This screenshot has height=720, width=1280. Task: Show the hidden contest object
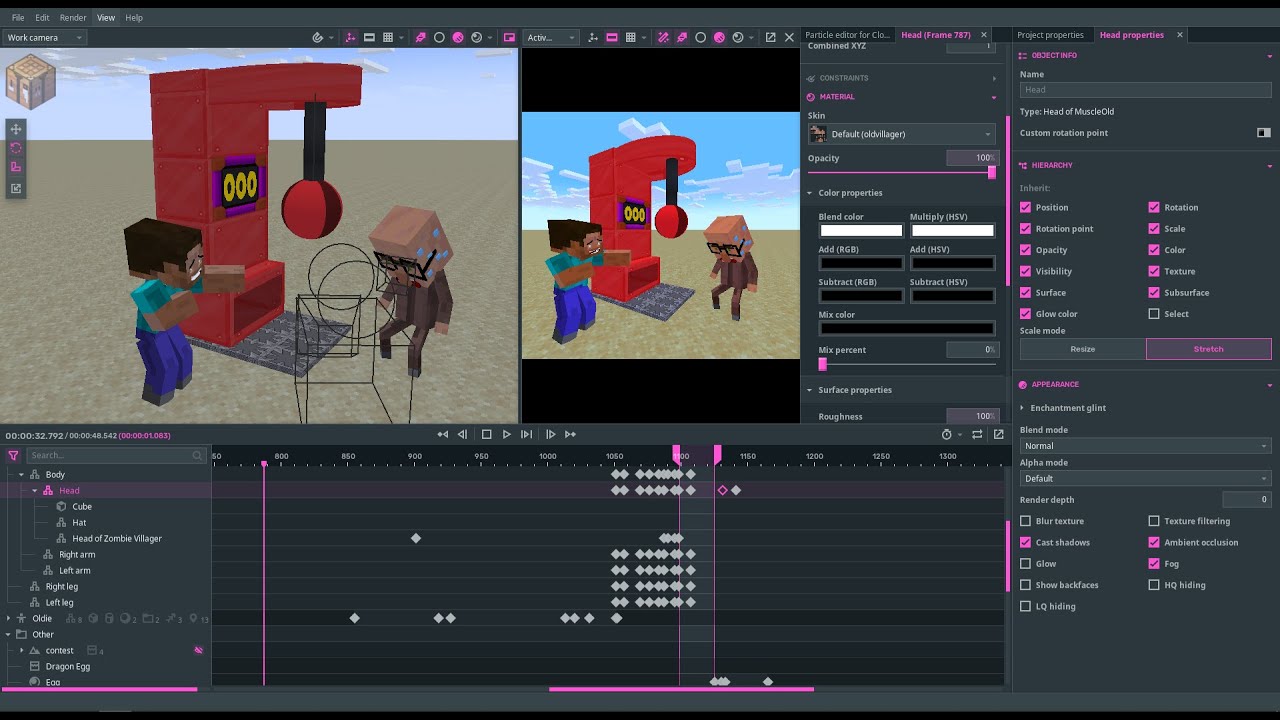coord(198,650)
